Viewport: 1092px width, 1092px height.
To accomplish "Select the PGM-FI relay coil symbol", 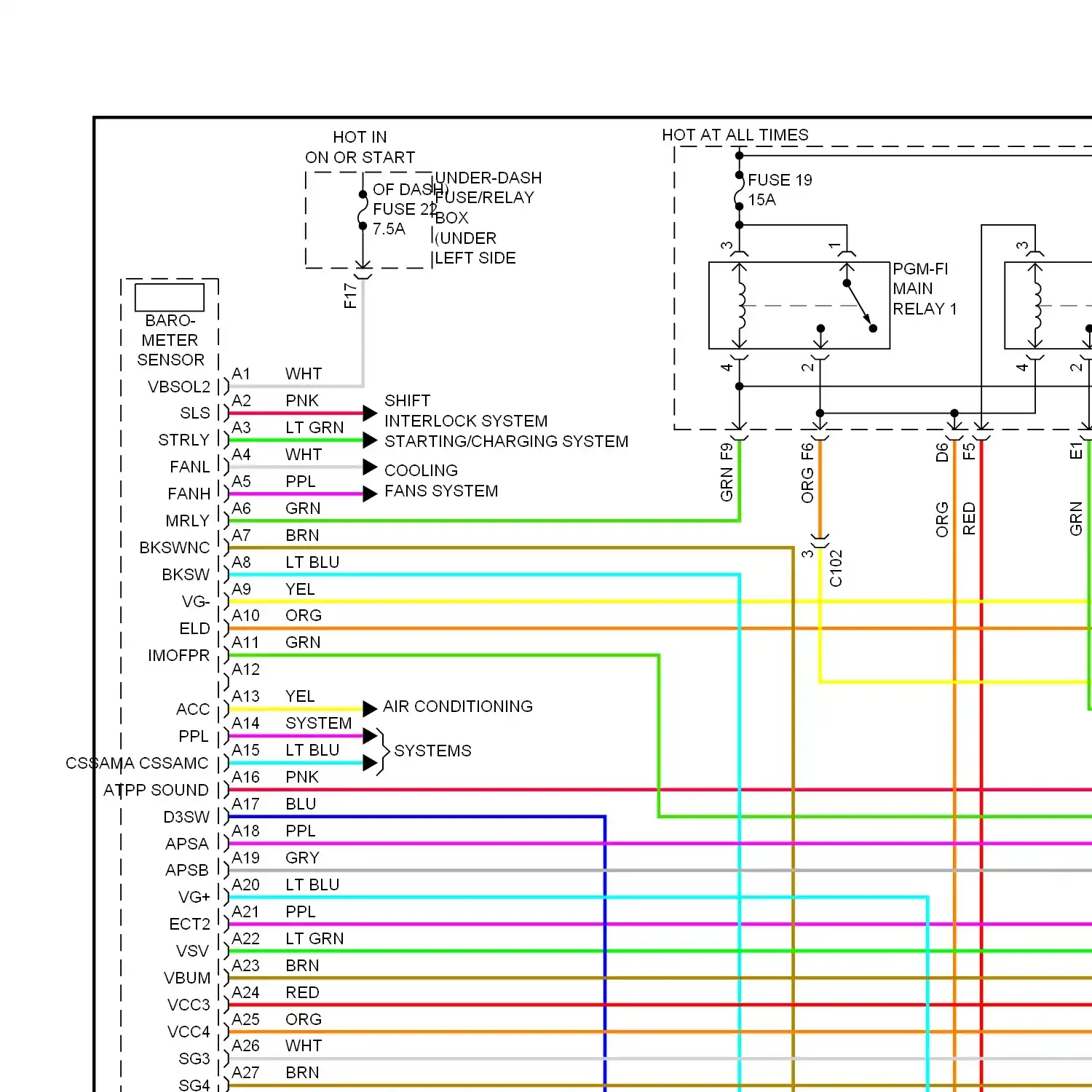I will (740, 306).
